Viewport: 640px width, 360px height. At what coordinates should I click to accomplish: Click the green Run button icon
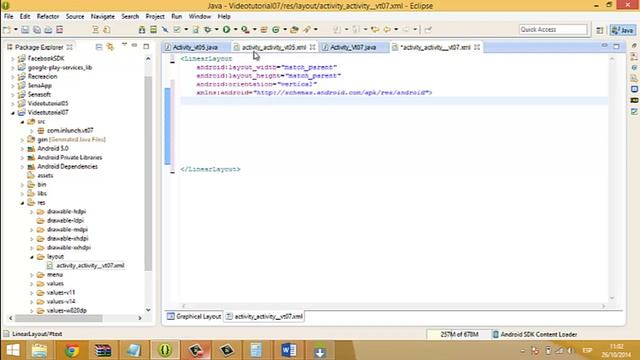coord(227,29)
